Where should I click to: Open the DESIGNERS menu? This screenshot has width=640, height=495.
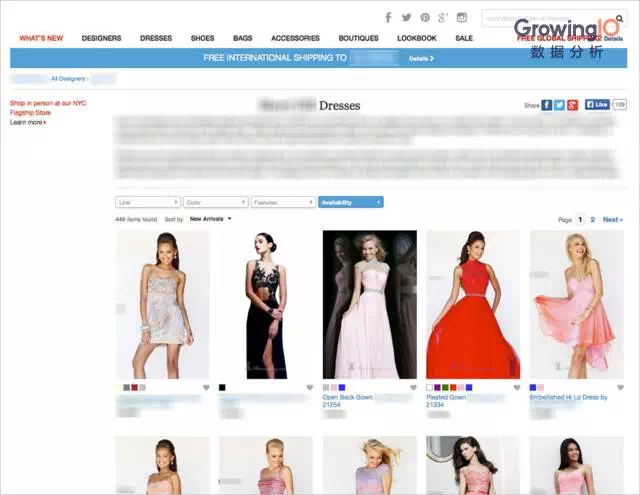click(x=101, y=38)
